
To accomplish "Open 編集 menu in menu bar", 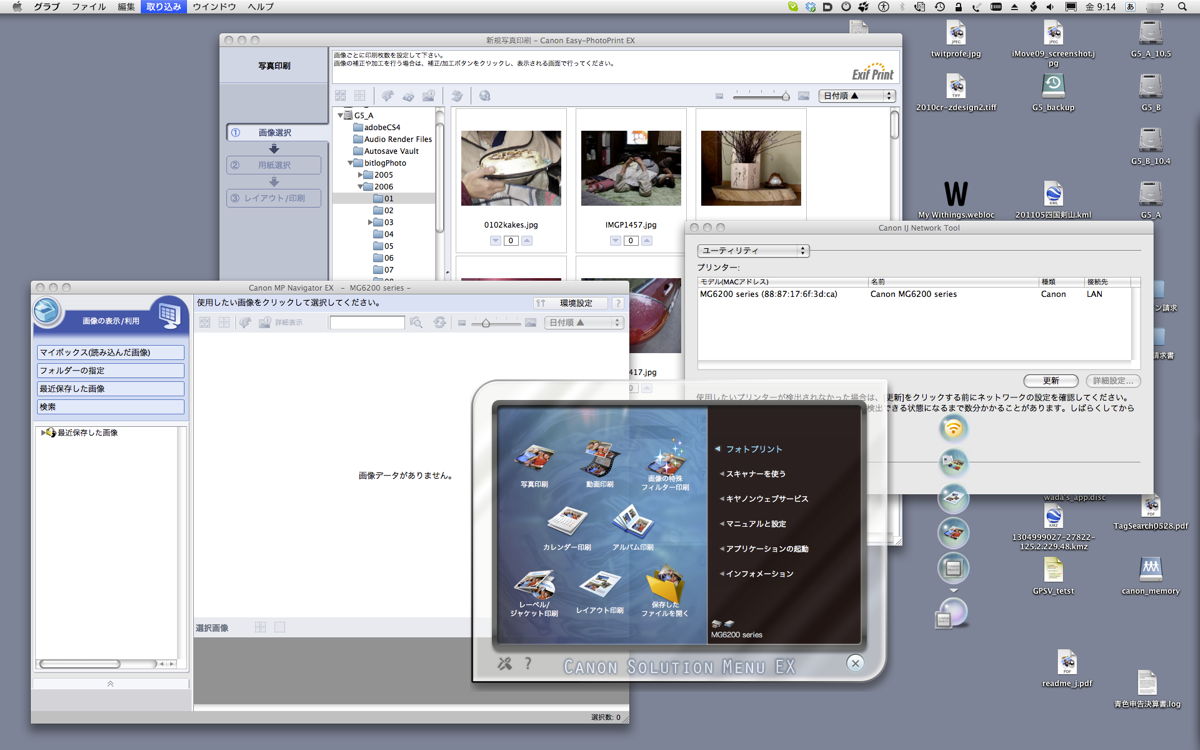I will tap(126, 7).
